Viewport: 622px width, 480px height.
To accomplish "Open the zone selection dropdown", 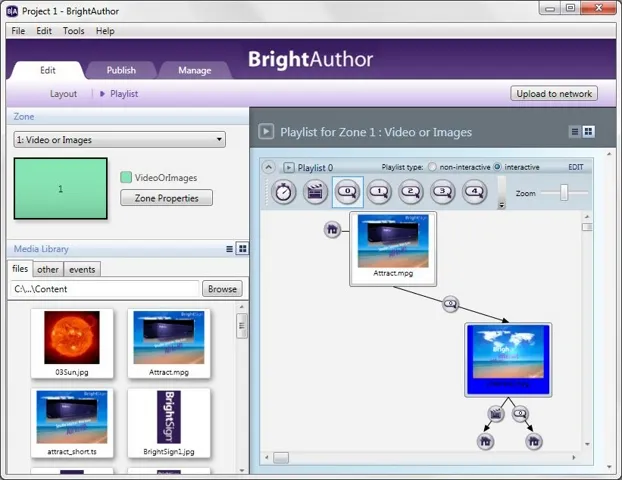I will [x=119, y=140].
